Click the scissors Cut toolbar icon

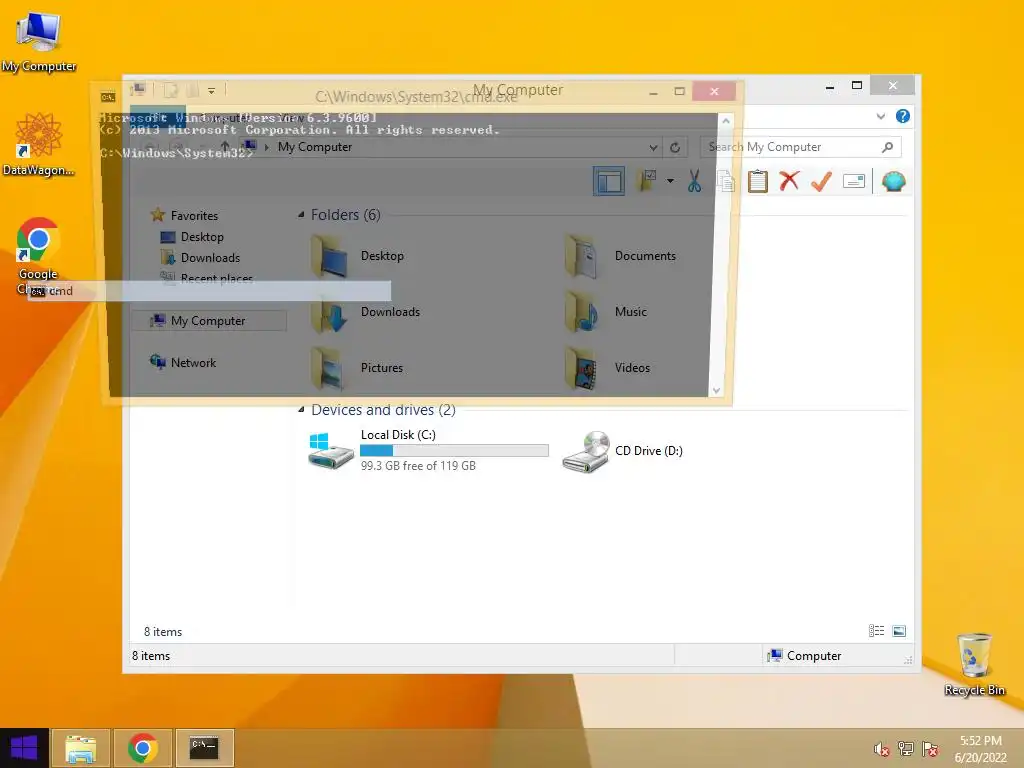tap(694, 181)
